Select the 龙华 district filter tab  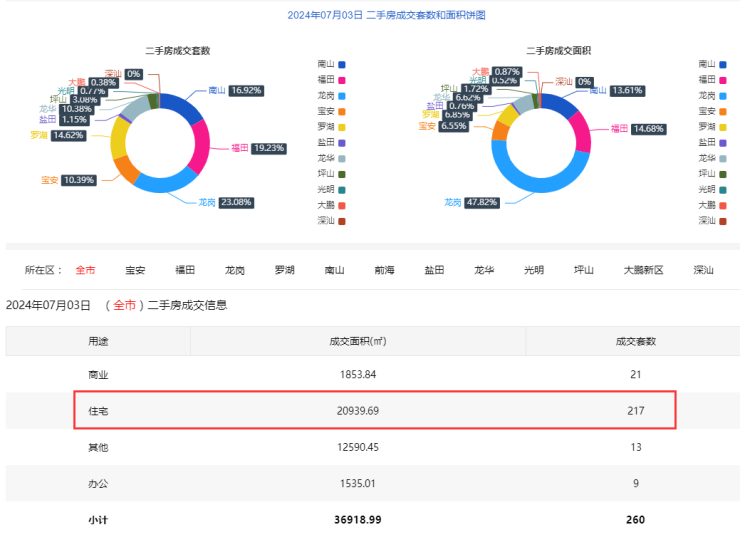pos(485,270)
